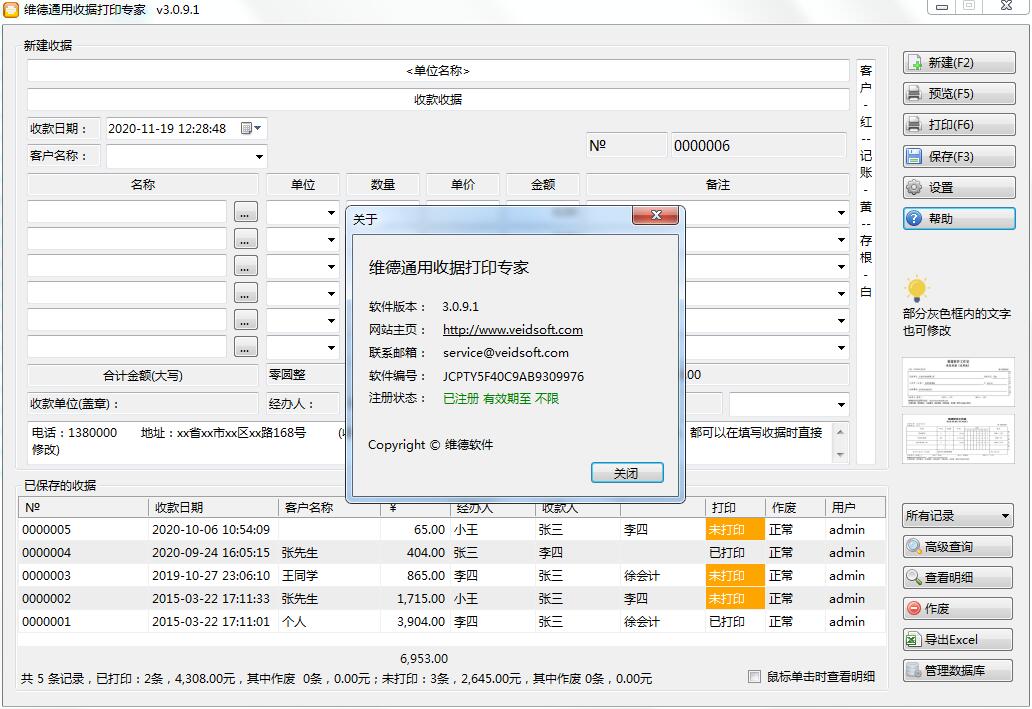This screenshot has height=709, width=1032.
Task: Print the receipt using 打印(F6)
Action: point(959,124)
